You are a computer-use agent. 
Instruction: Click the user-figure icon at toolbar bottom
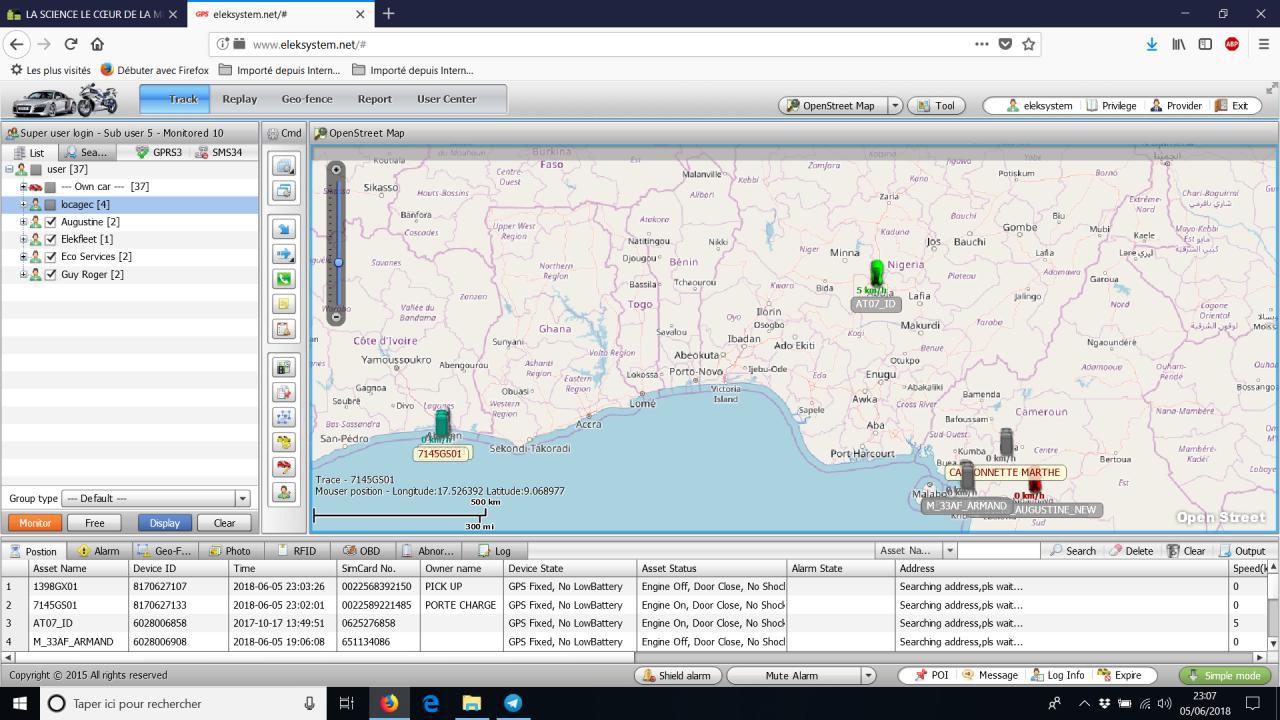click(284, 492)
